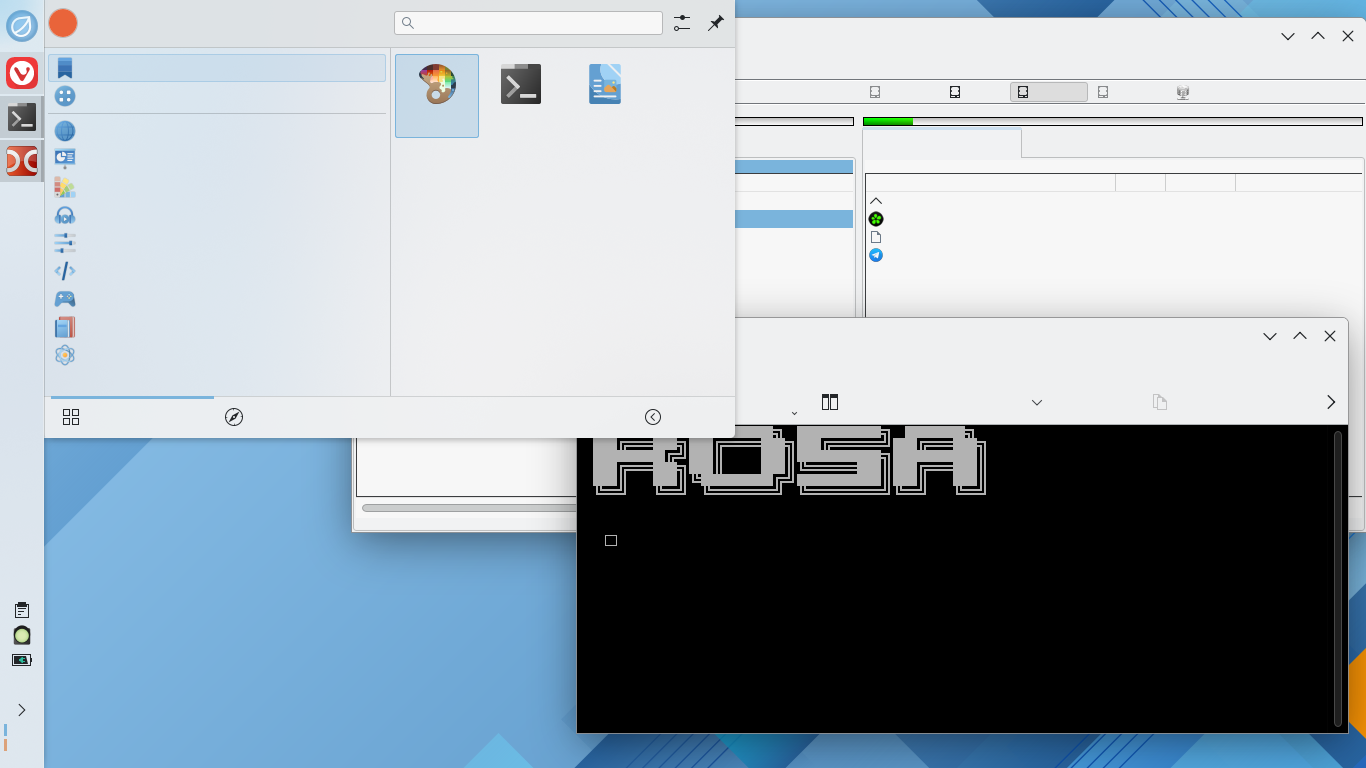1366x768 pixels.
Task: Open the launcher configure sliders button
Action: 682,23
